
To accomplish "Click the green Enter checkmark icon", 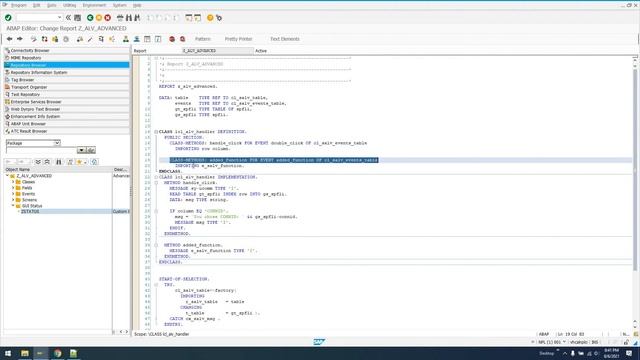I will point(8,18).
